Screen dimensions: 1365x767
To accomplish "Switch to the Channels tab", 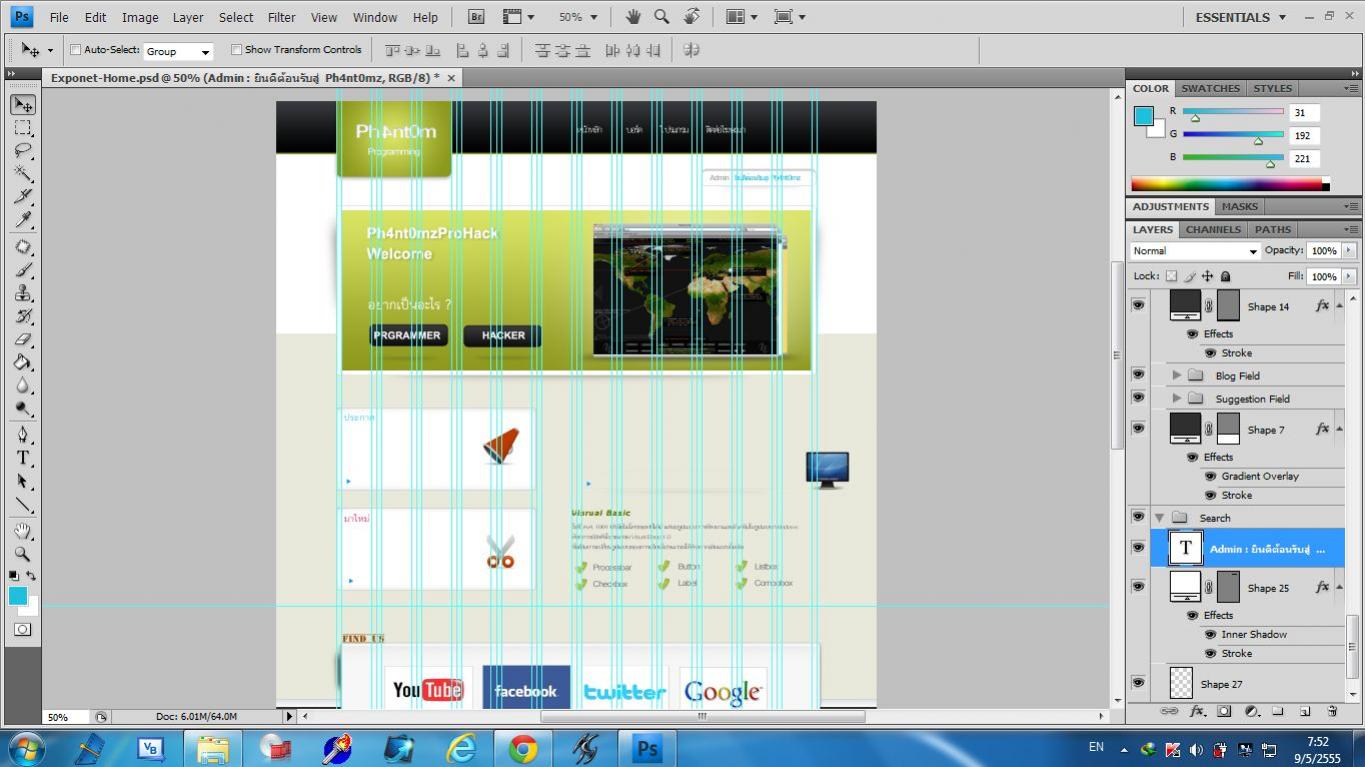I will pyautogui.click(x=1213, y=229).
